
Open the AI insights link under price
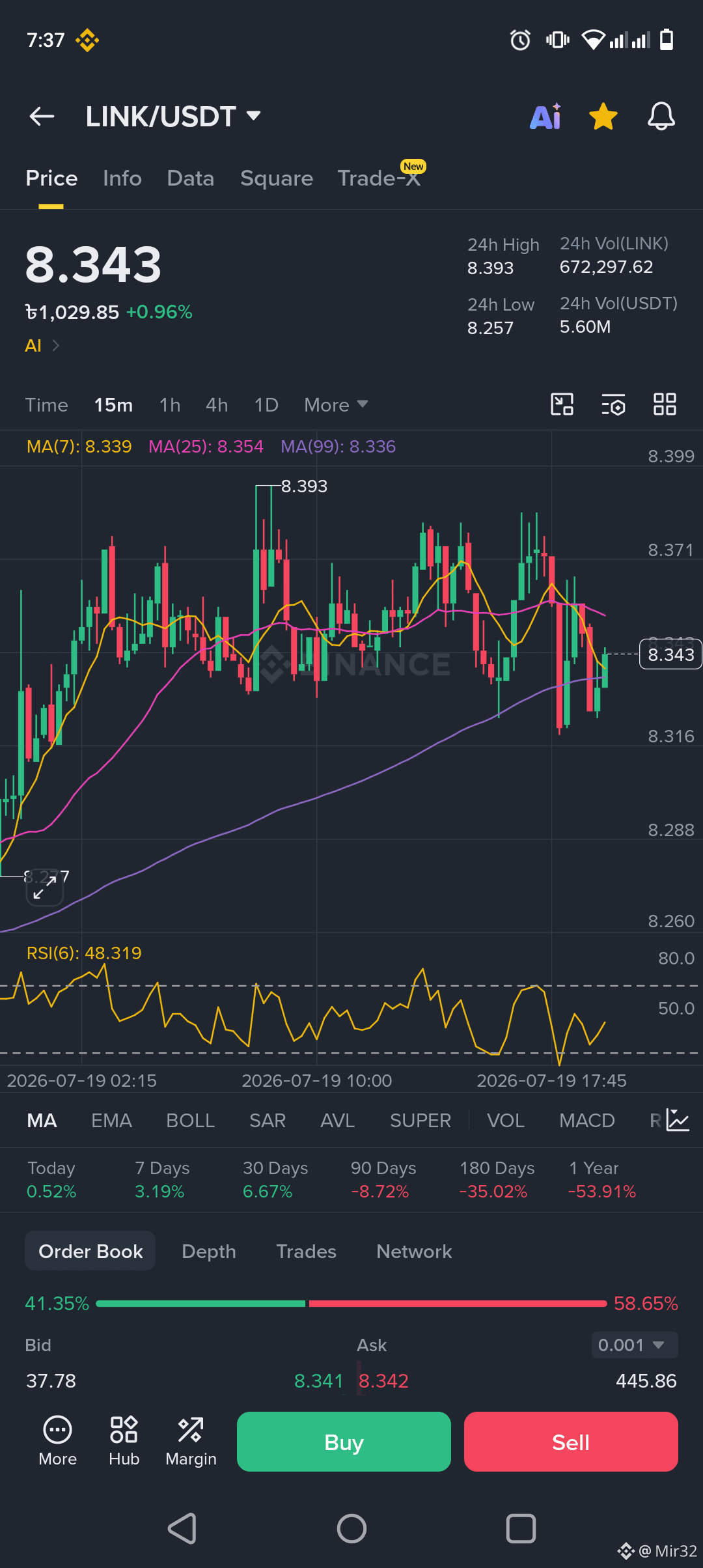point(42,346)
